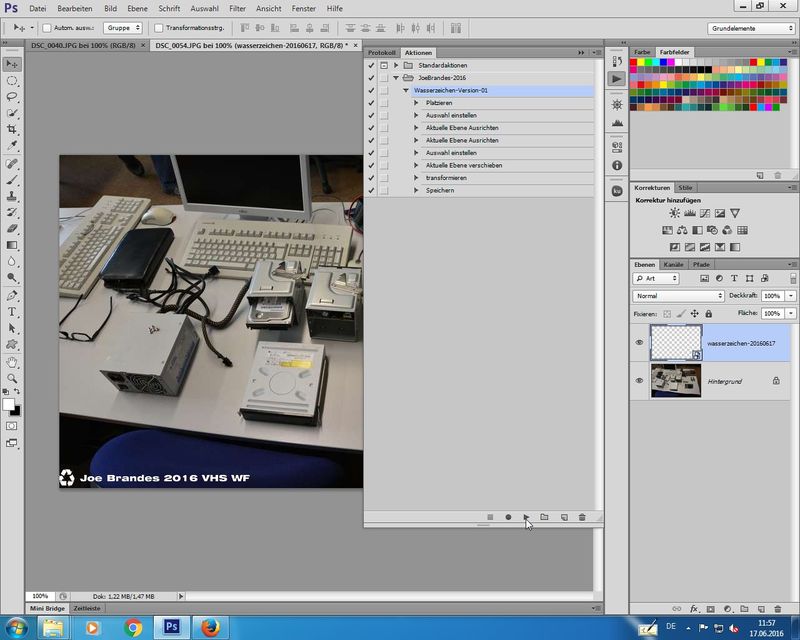800x640 pixels.
Task: Switch to the Protokoll tab
Action: click(x=382, y=52)
